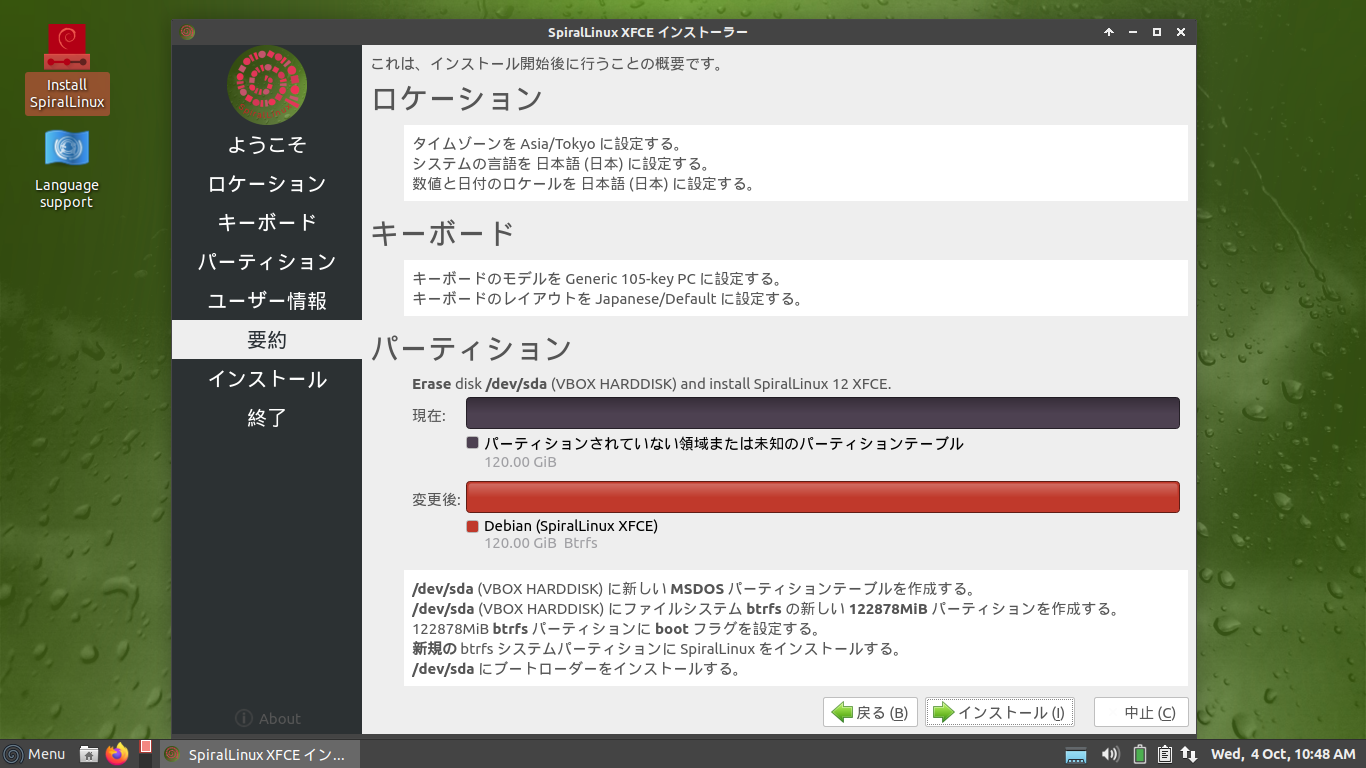
Task: Click the installer window menu icon in titlebar
Action: [x=187, y=32]
